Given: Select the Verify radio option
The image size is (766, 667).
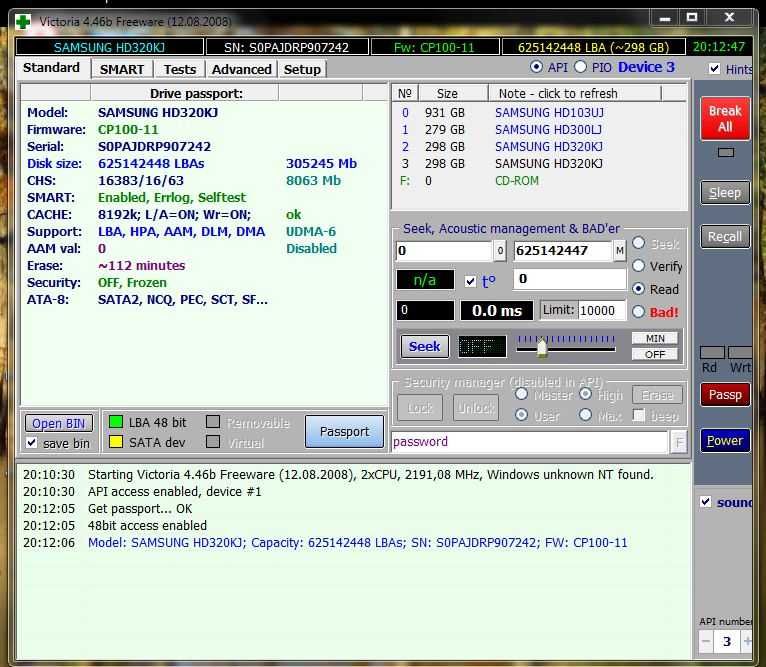Looking at the screenshot, I should point(639,266).
